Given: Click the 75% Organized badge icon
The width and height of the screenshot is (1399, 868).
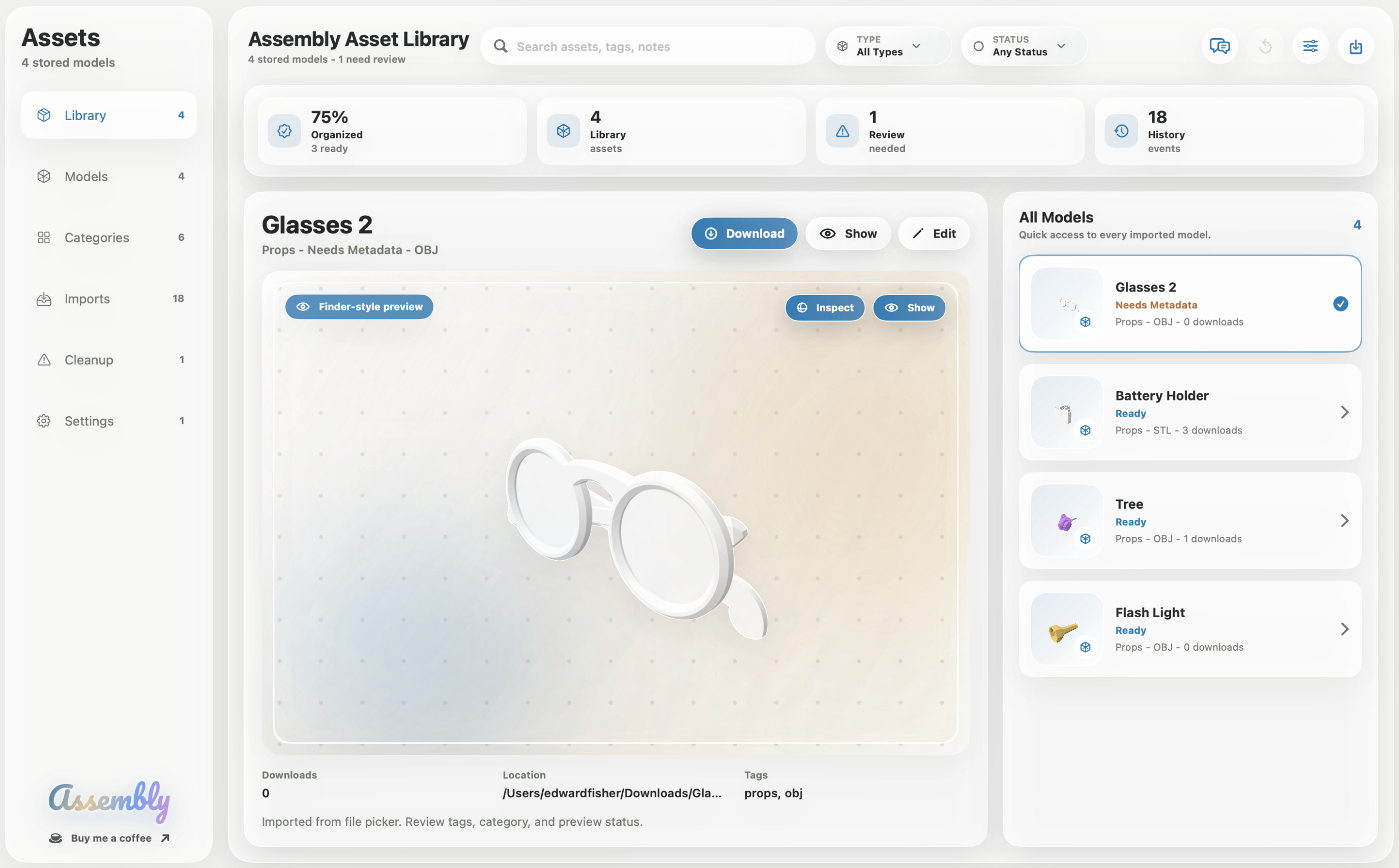Looking at the screenshot, I should point(284,131).
